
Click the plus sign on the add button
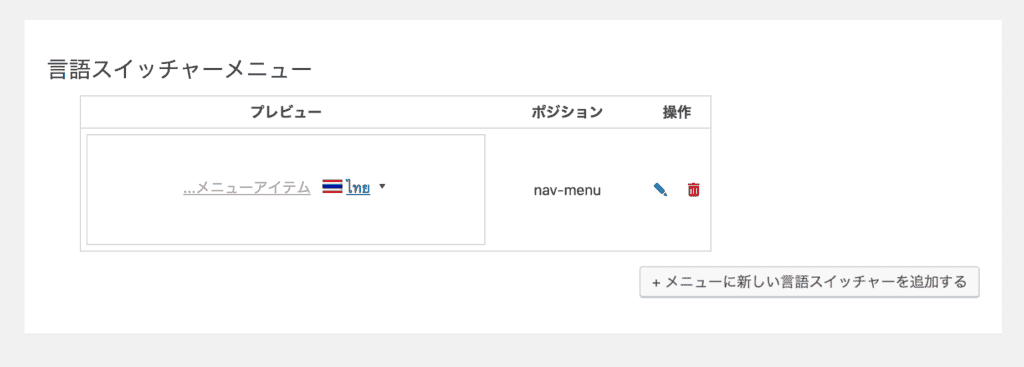pos(656,283)
